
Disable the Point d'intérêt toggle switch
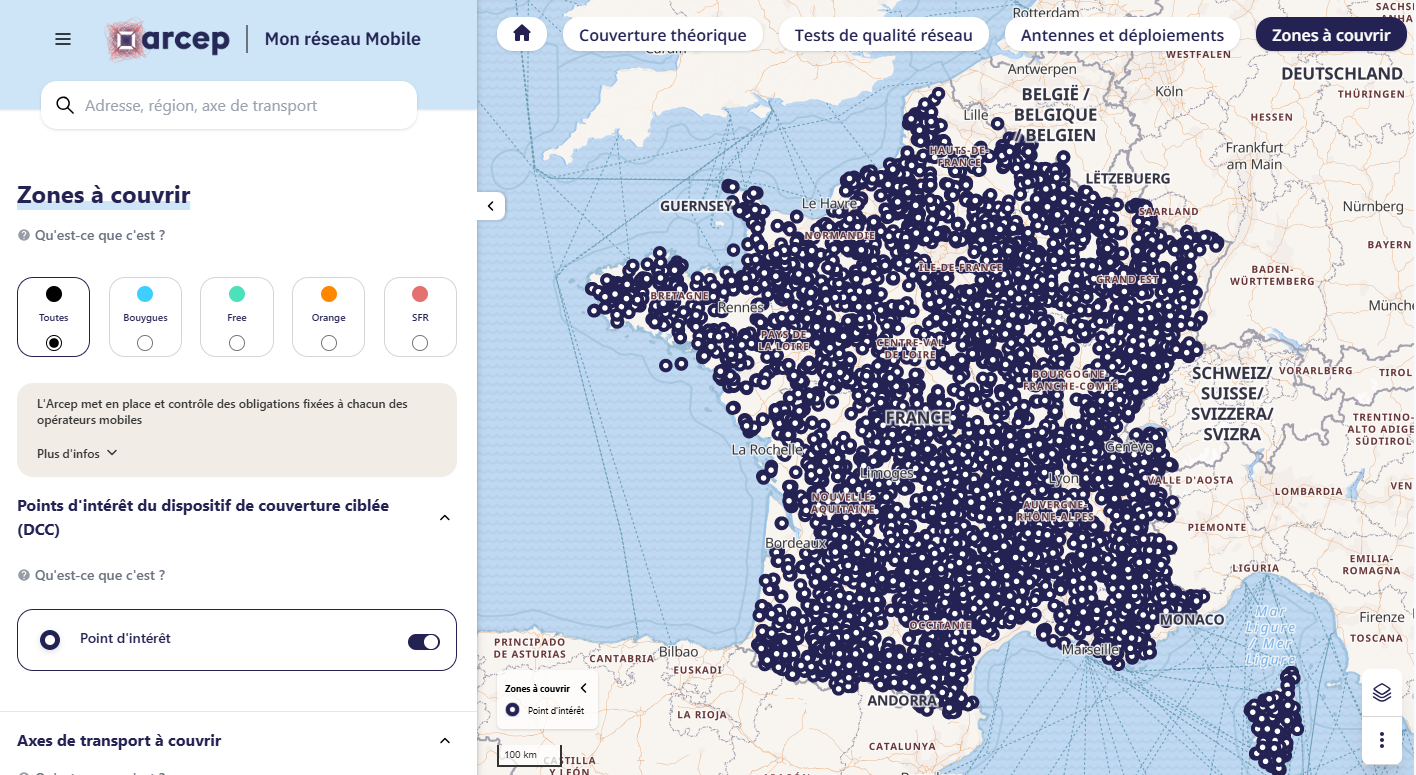pyautogui.click(x=424, y=641)
